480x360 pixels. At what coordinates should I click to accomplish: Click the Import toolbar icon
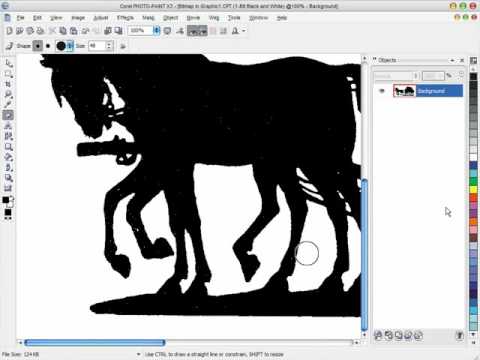click(108, 31)
